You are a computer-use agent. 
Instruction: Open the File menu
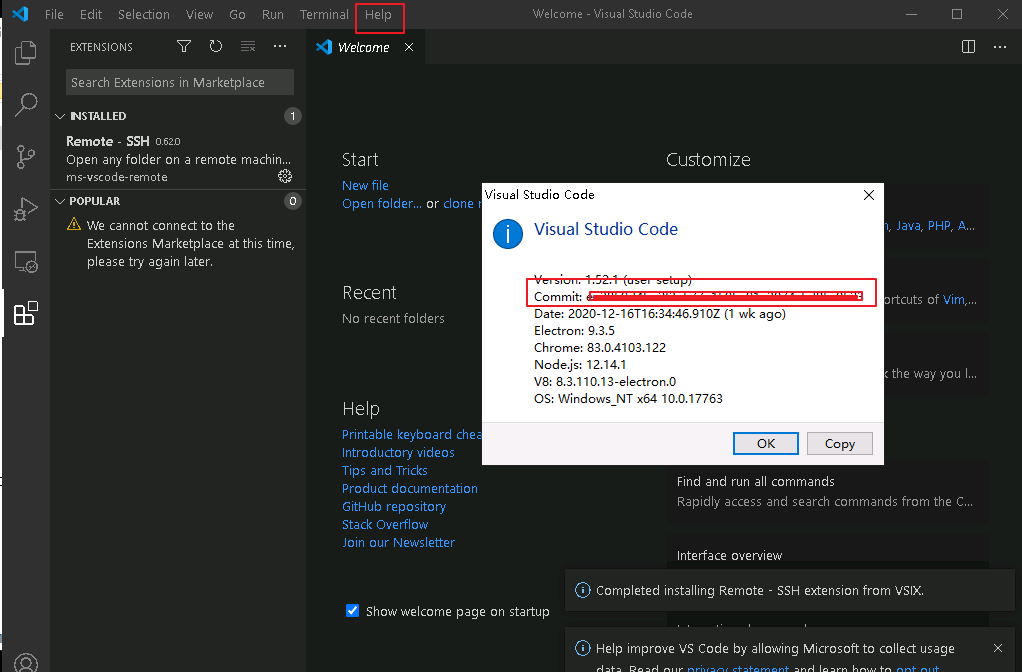coord(54,14)
